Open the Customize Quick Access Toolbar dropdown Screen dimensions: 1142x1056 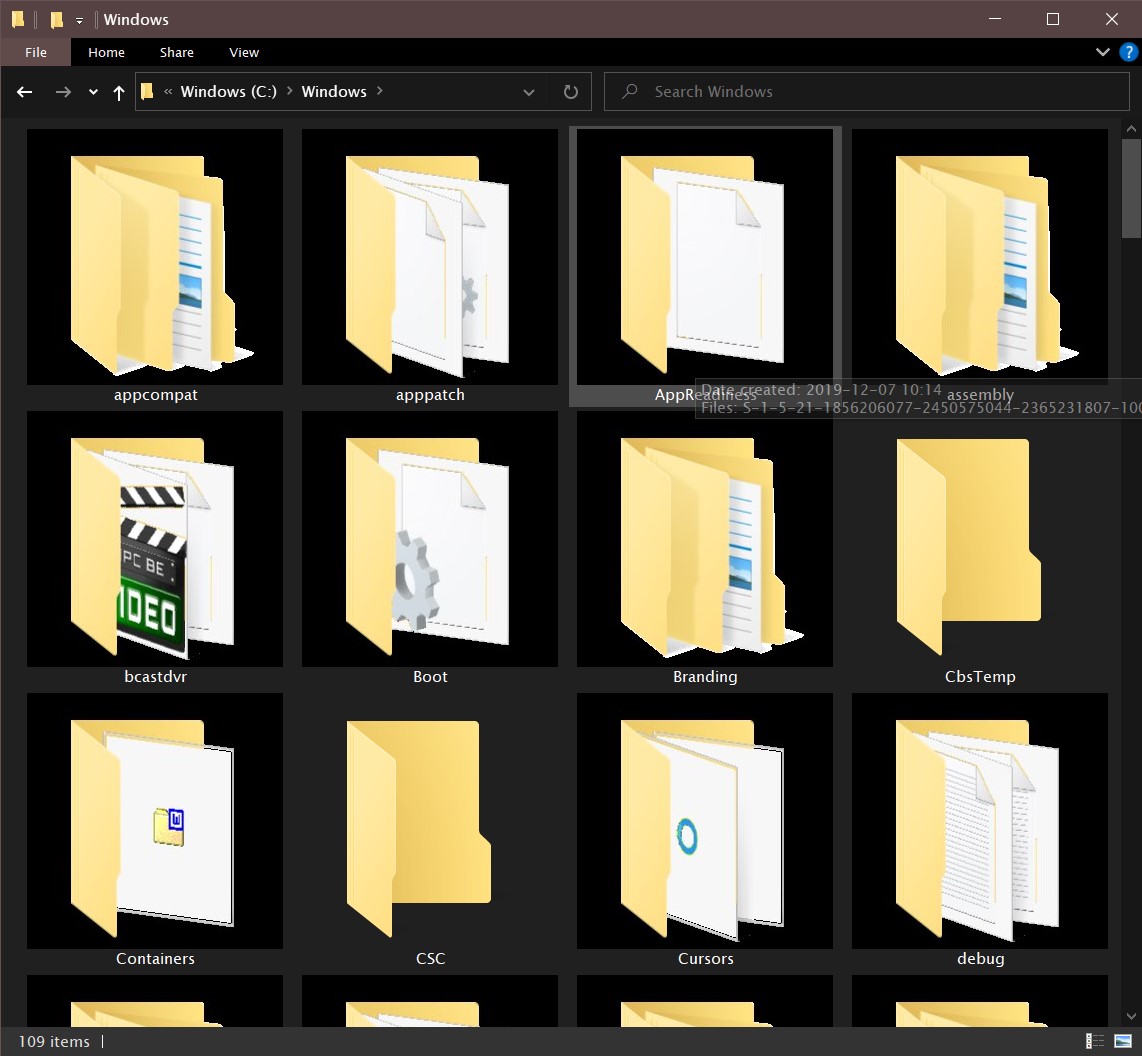[79, 20]
